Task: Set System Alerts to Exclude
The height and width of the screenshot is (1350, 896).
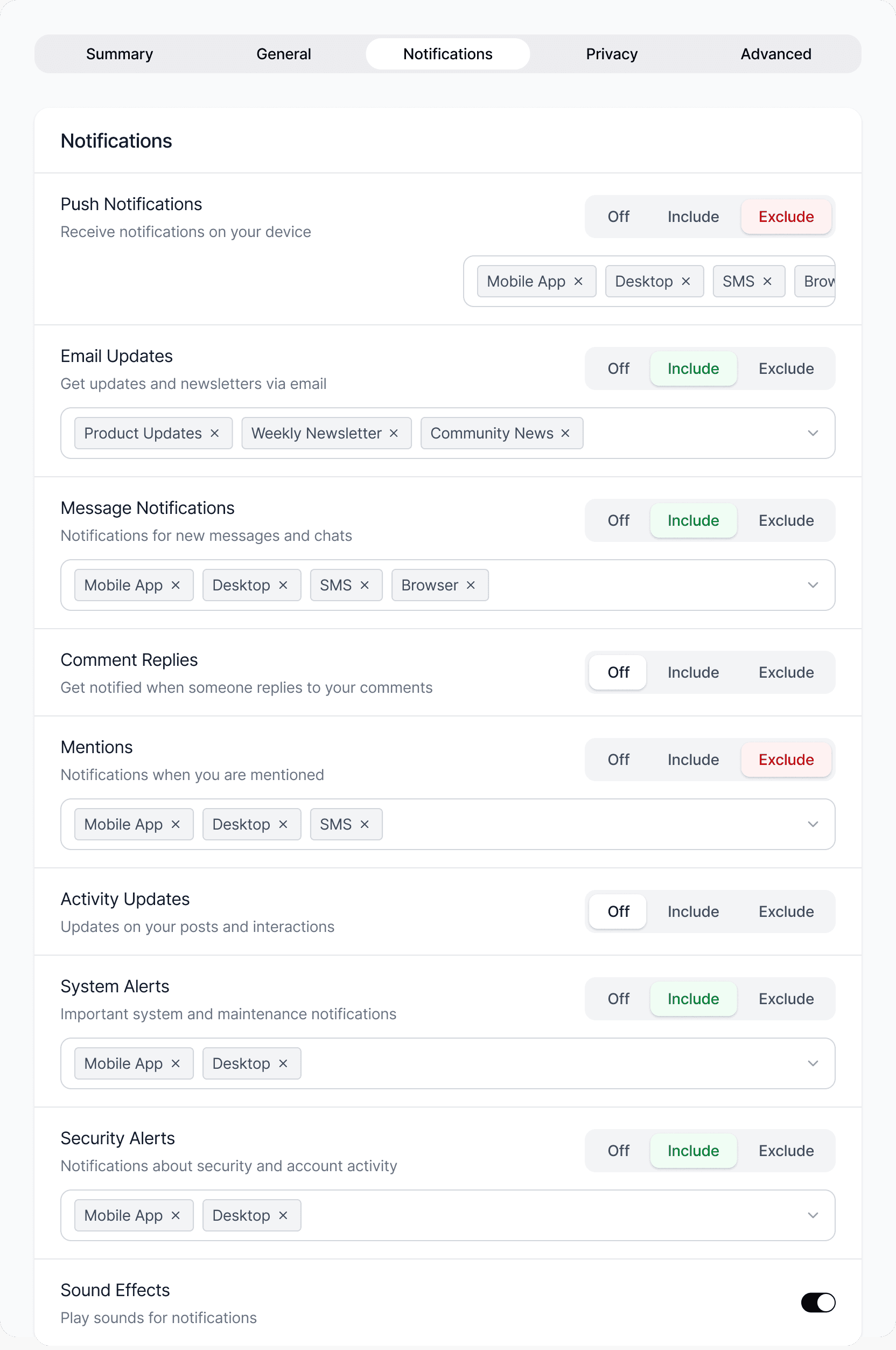Action: tap(786, 999)
